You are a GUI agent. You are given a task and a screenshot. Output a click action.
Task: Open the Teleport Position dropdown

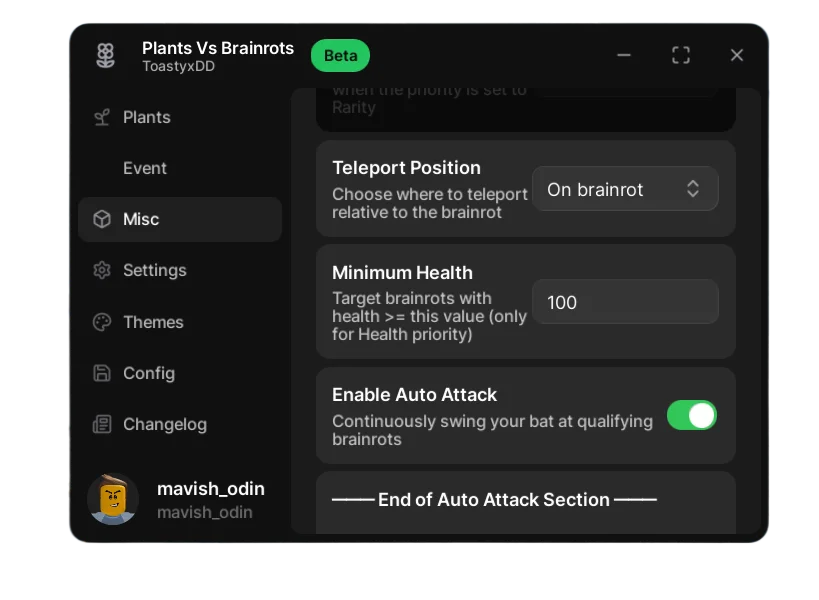coord(624,189)
